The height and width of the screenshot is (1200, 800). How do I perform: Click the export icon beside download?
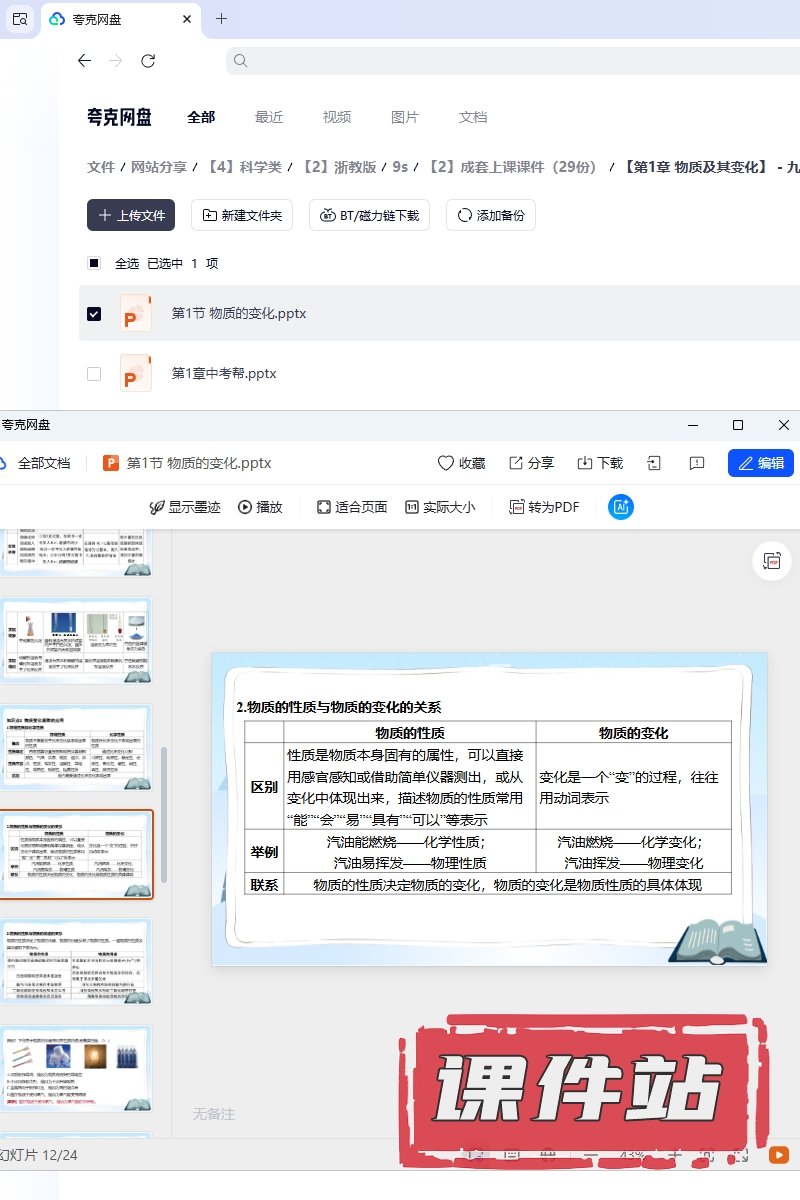tap(654, 463)
